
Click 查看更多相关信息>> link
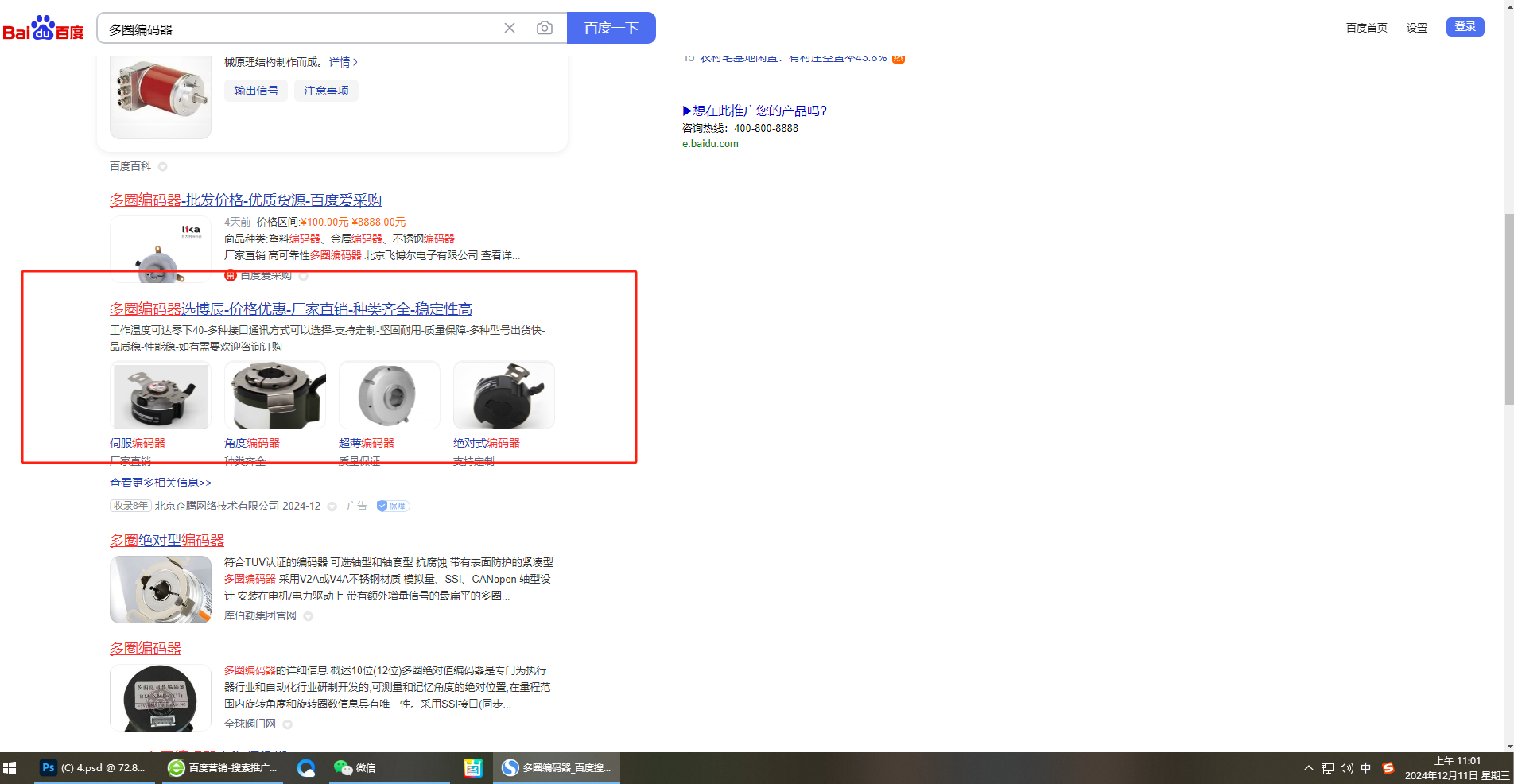161,483
